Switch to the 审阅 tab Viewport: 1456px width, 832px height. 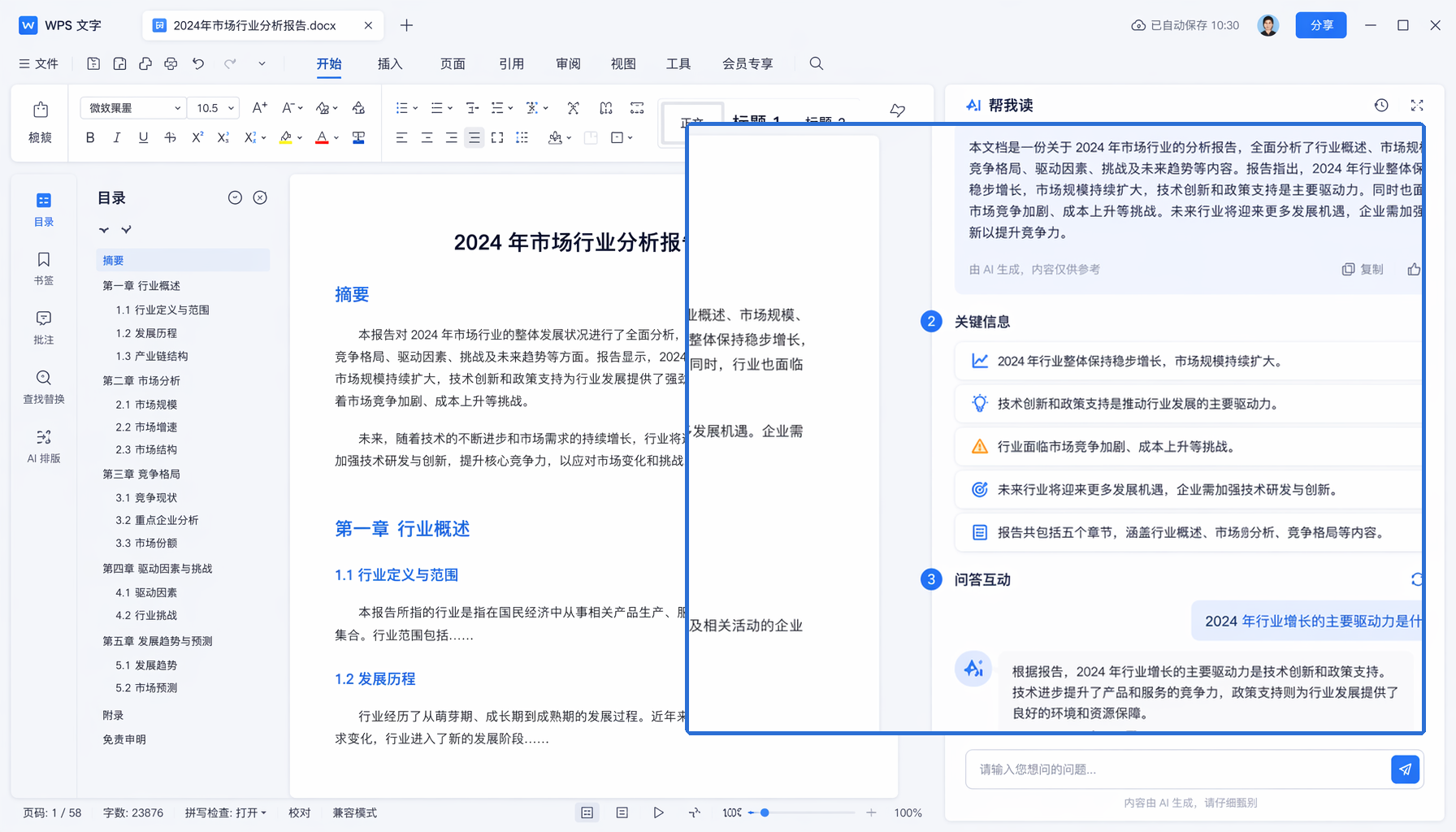tap(568, 63)
